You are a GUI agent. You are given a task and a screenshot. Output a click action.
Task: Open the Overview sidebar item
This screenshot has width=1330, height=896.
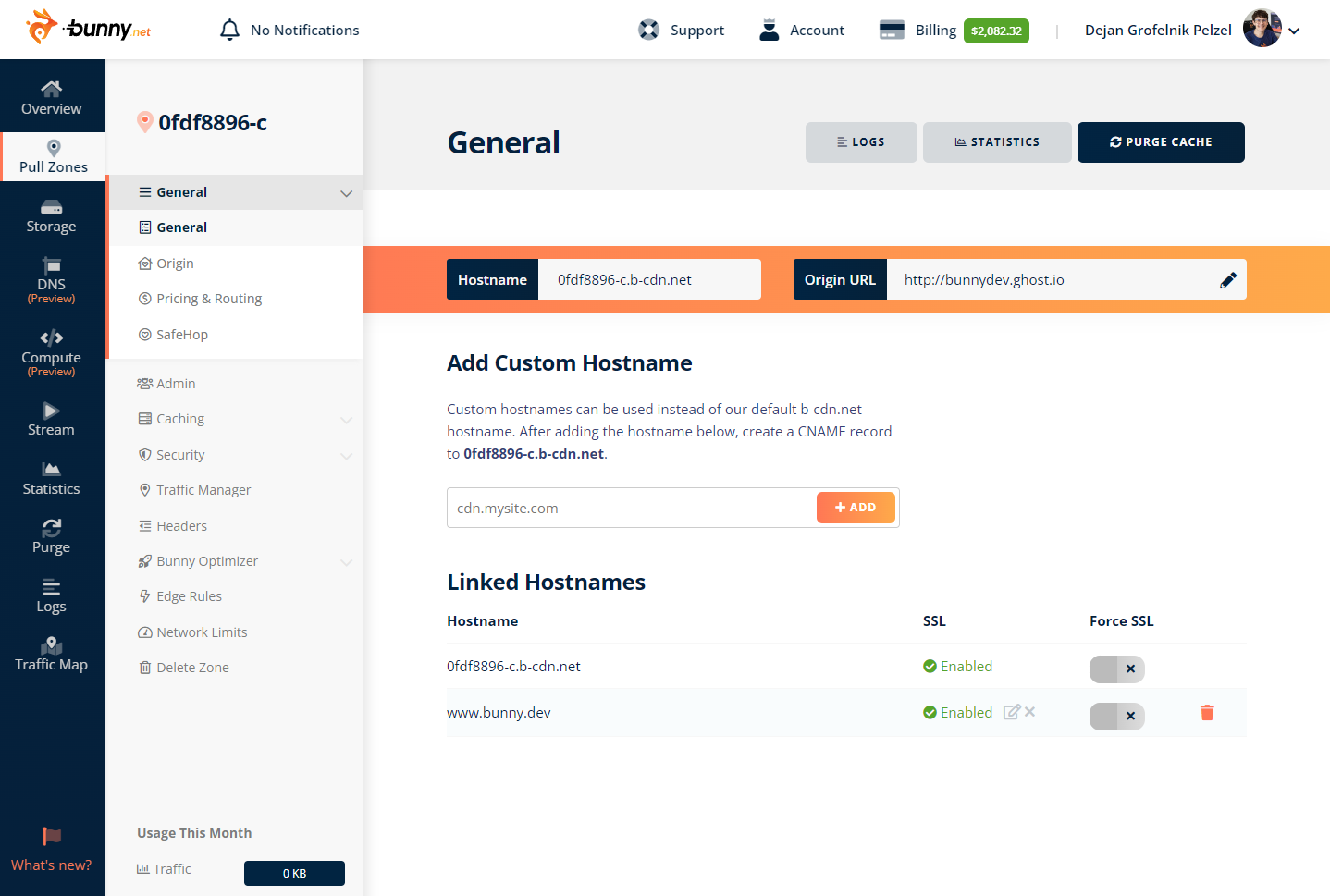coord(52,97)
